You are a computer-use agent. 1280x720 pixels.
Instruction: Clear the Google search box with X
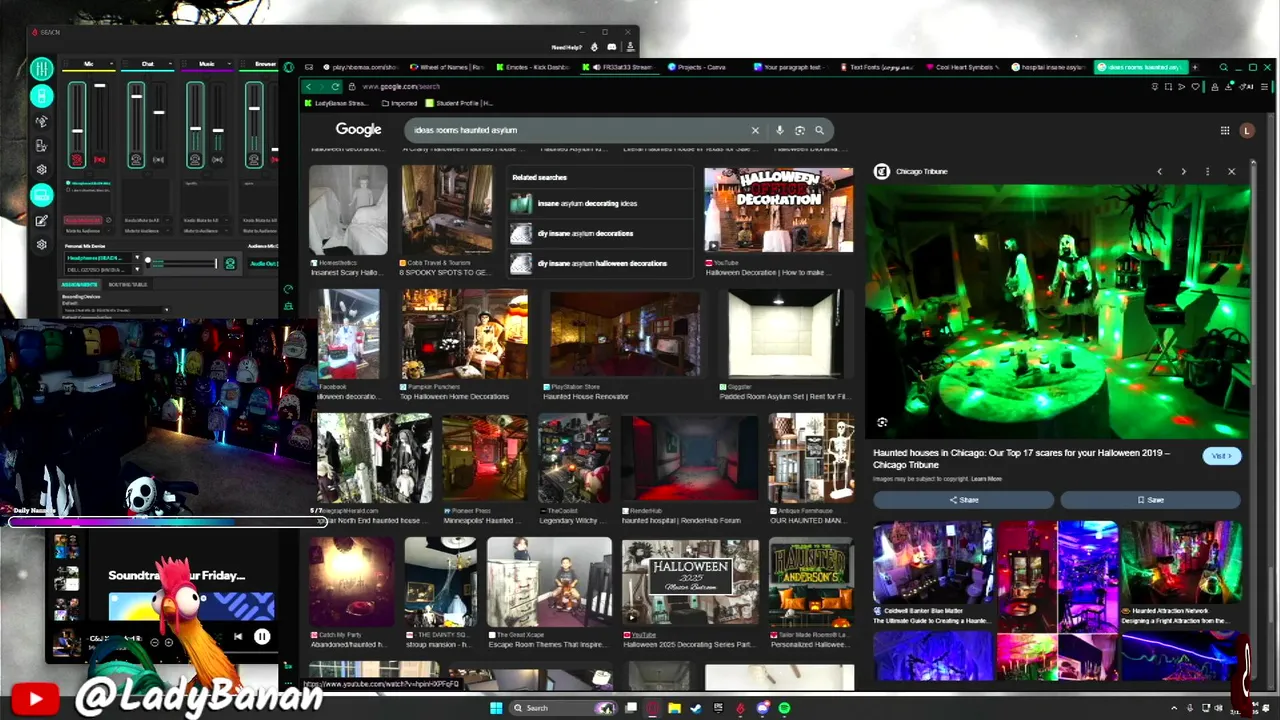755,130
